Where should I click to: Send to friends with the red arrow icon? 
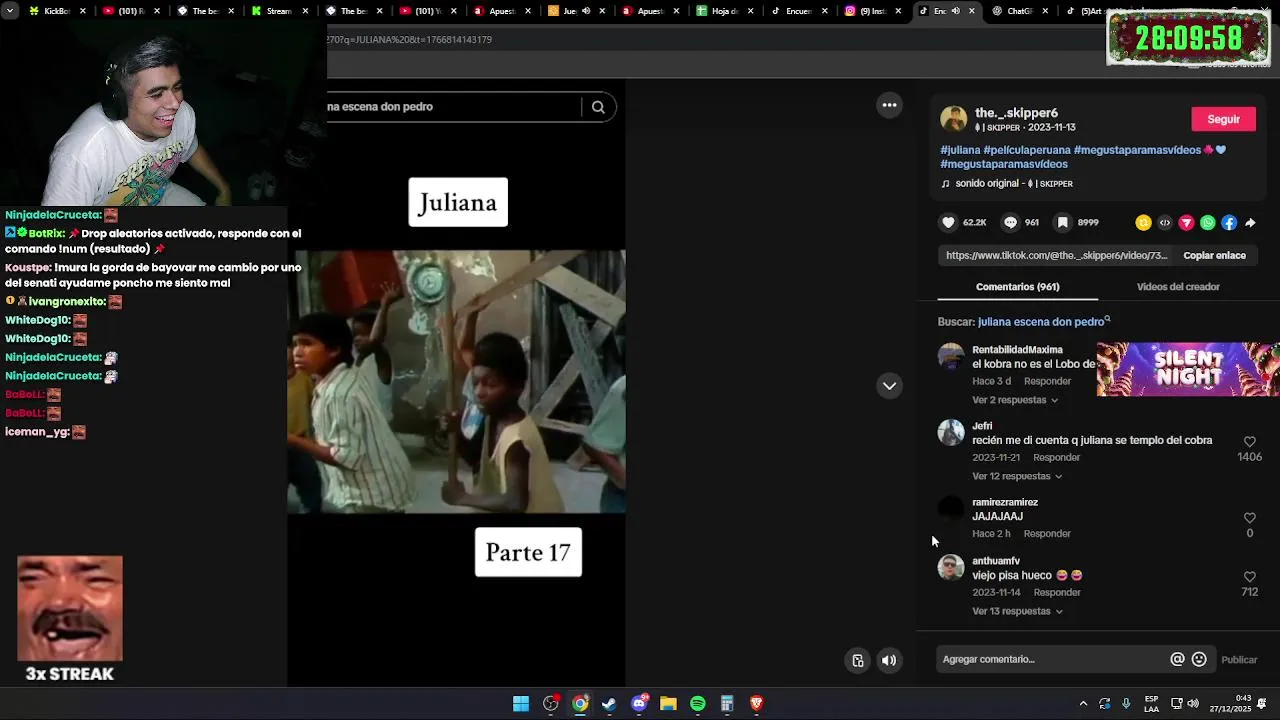(1187, 223)
